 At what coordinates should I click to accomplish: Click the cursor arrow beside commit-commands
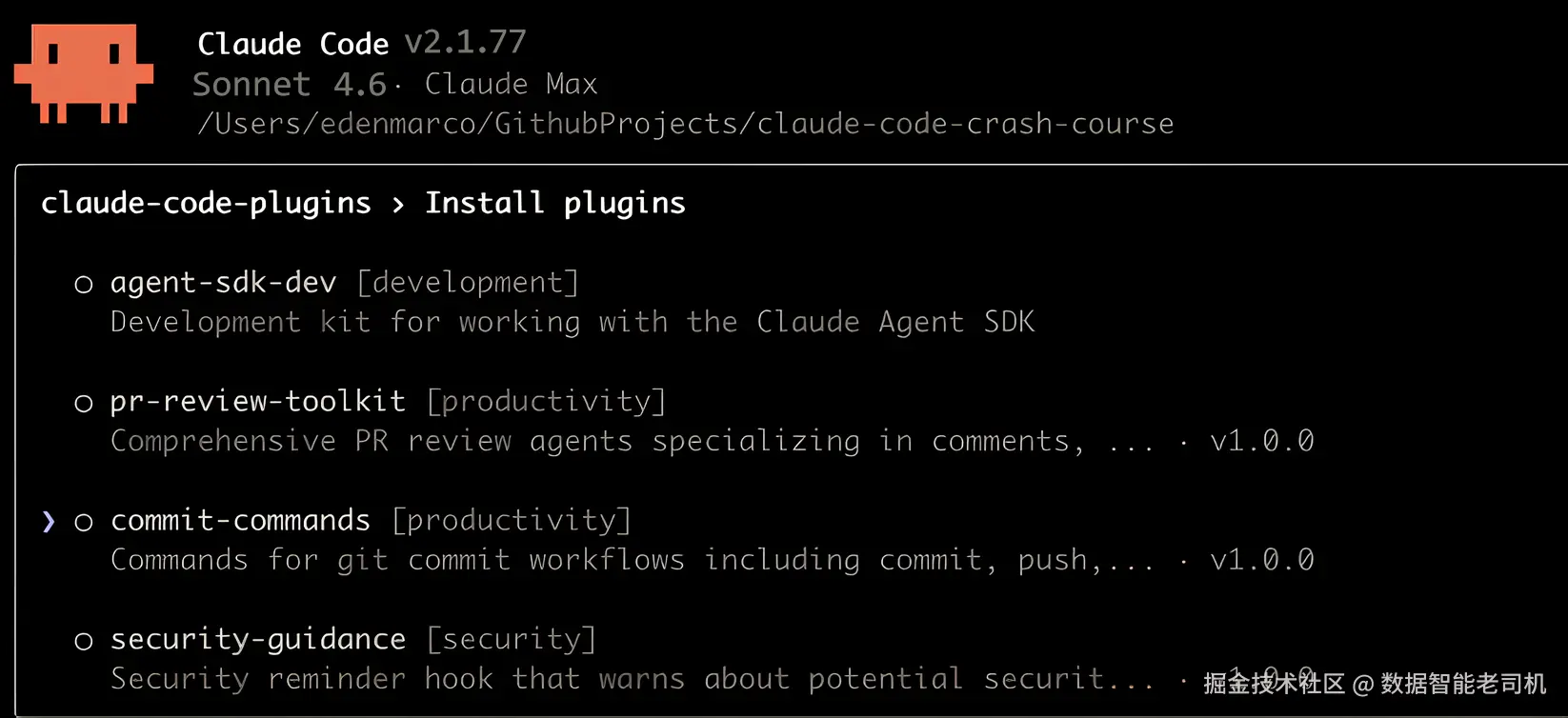(49, 521)
